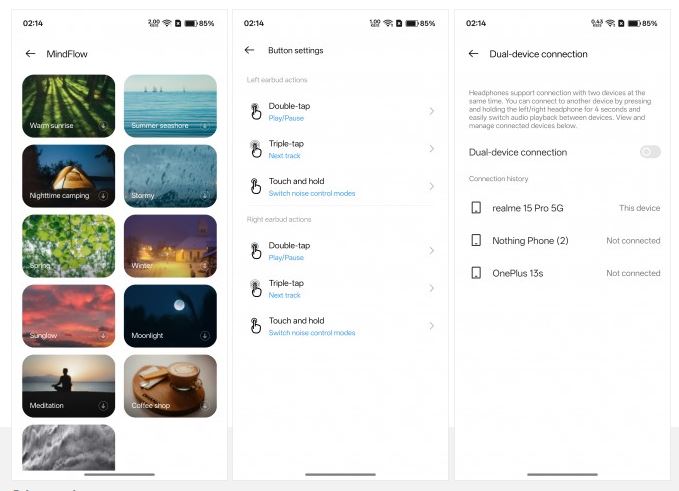Return from Dual-device connection page
Viewport: 679px width, 491px height.
pyautogui.click(x=473, y=54)
